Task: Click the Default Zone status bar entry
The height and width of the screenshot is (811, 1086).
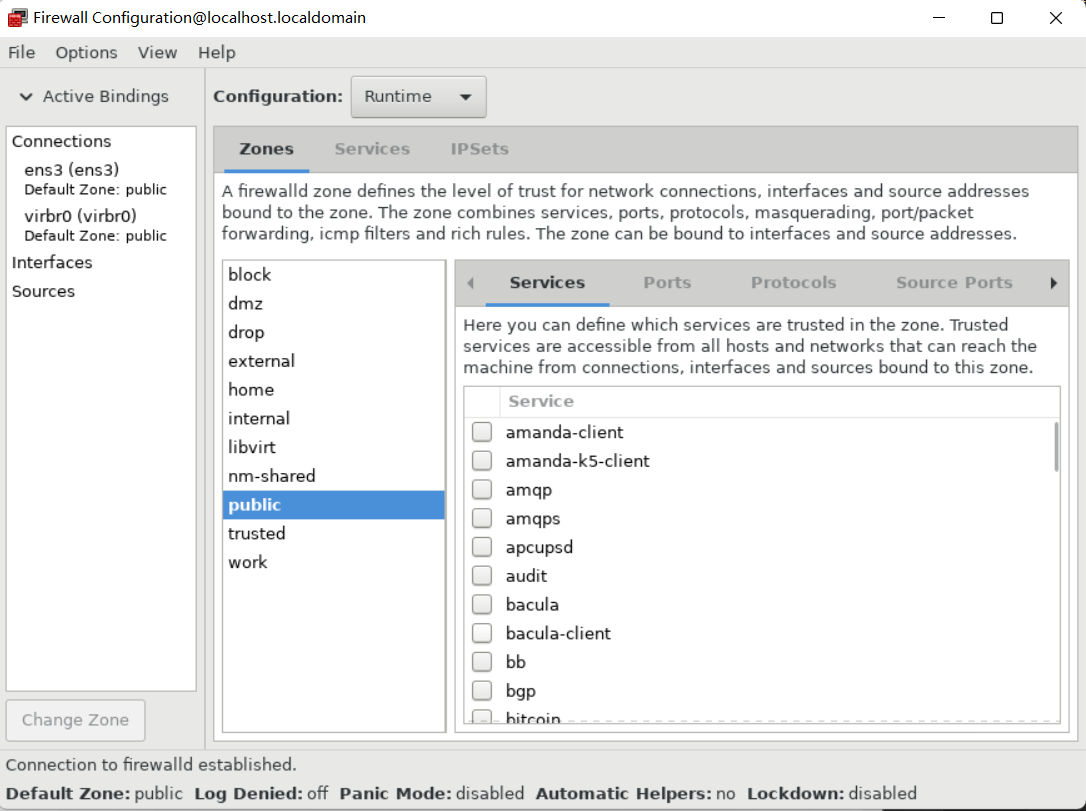Action: (94, 794)
